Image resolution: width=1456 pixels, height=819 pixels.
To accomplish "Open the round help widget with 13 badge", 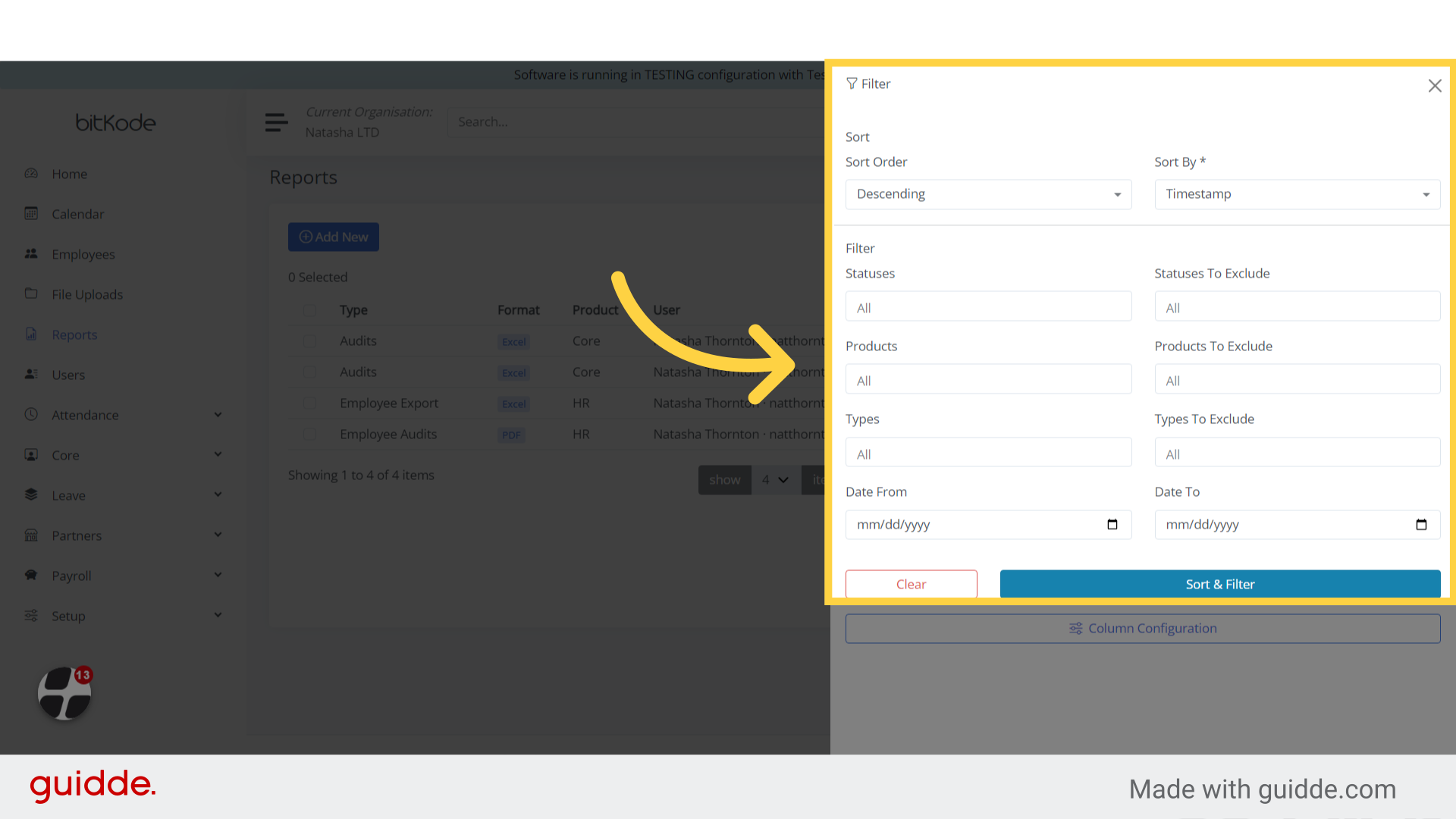I will [64, 693].
